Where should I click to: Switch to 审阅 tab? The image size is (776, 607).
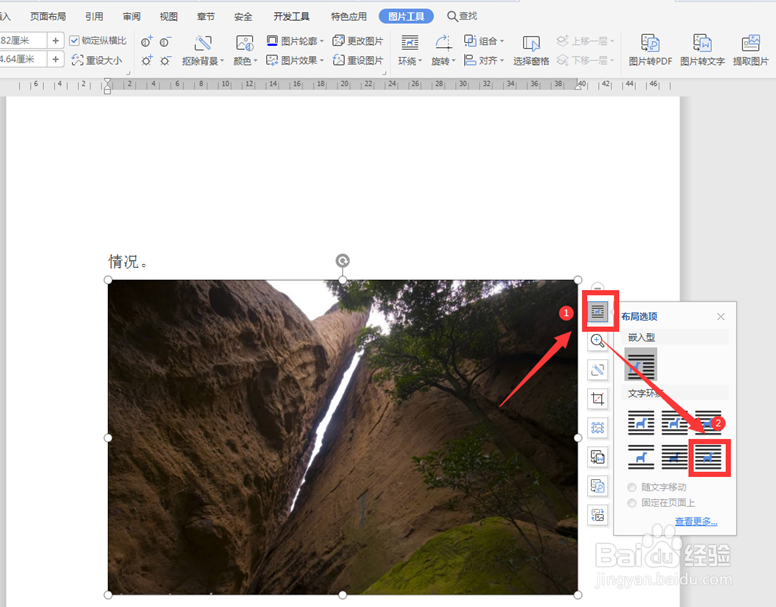coord(131,16)
